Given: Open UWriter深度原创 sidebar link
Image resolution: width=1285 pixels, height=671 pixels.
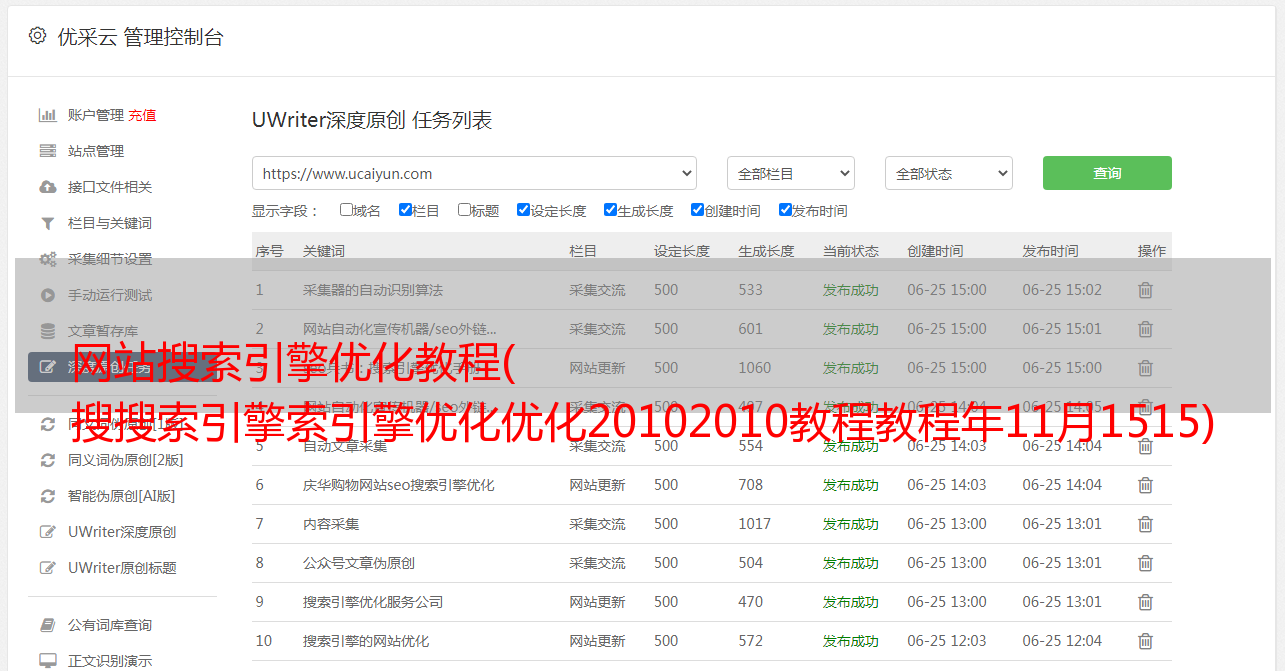Looking at the screenshot, I should coord(122,532).
